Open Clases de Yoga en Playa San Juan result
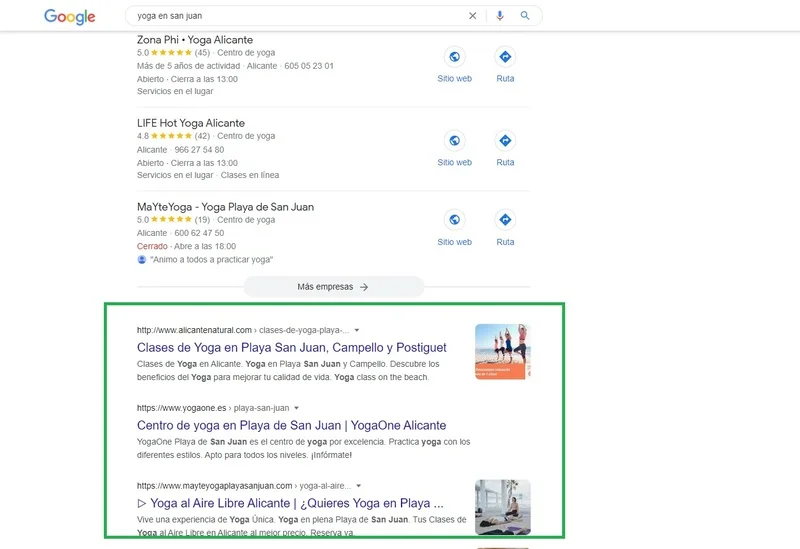This screenshot has height=549, width=800. click(x=291, y=347)
